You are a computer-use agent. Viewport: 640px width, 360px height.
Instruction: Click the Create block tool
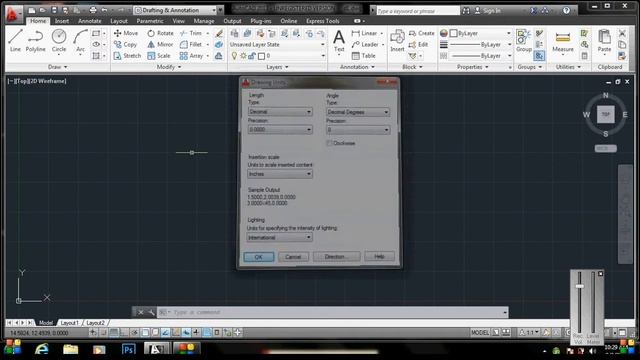422,33
